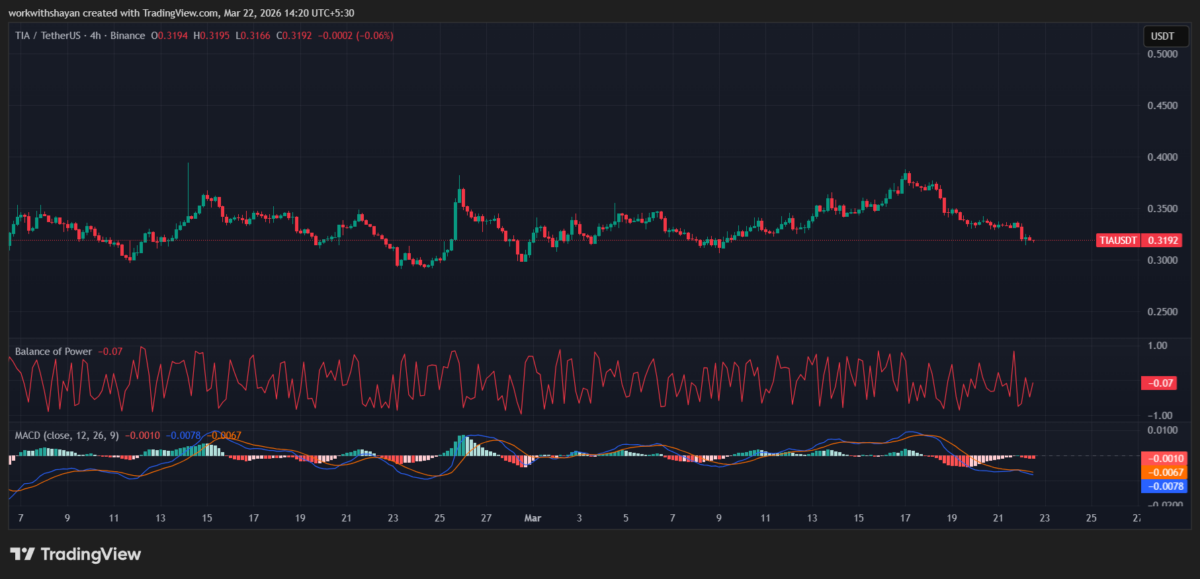The image size is (1200, 579).
Task: Open symbol search via TIA / TetherUS title
Action: pyautogui.click(x=47, y=35)
